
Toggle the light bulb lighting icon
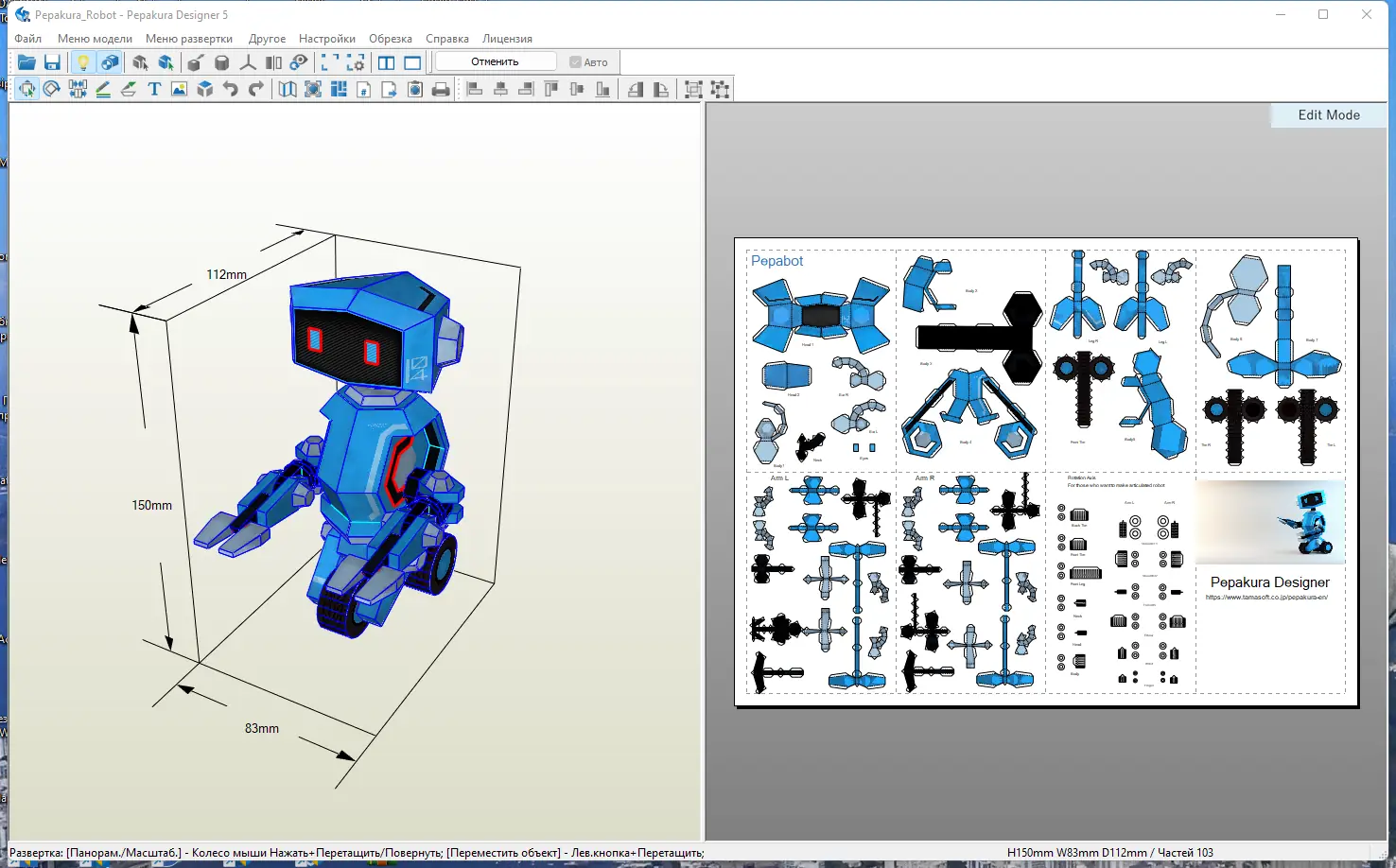coord(83,62)
